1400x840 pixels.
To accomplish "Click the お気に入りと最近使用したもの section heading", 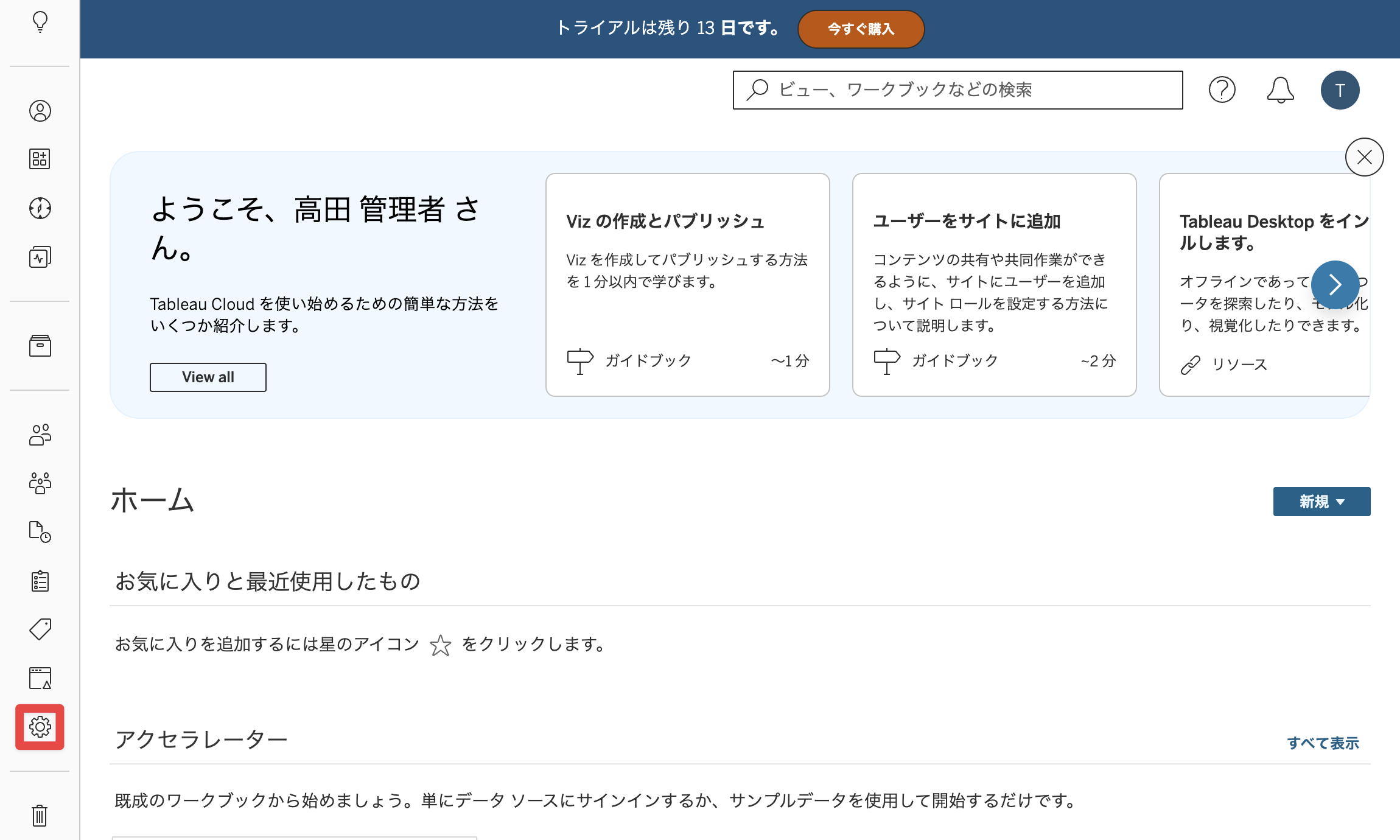I will tap(268, 581).
